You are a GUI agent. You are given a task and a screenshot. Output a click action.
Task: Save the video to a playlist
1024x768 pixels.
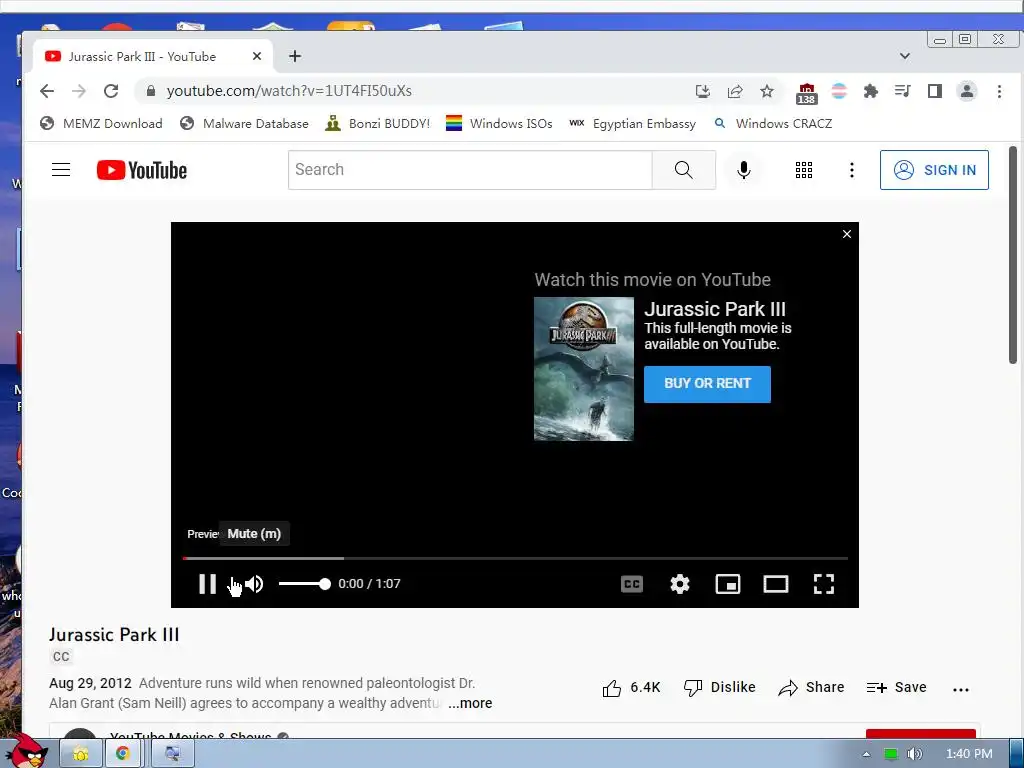(896, 688)
